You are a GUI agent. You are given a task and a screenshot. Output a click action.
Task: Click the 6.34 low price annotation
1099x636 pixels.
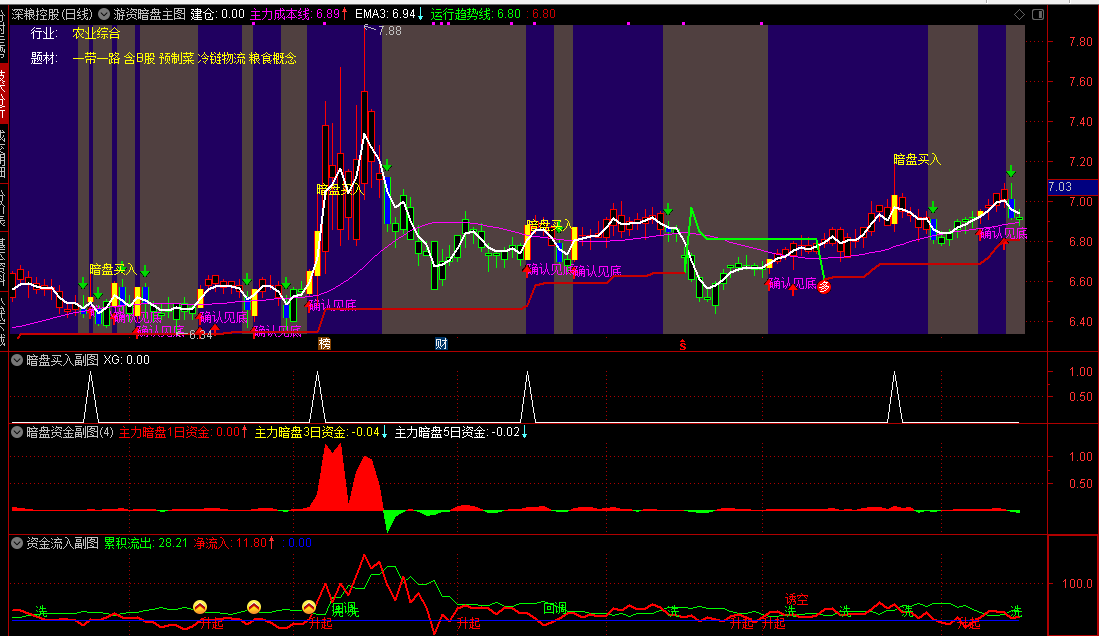click(200, 335)
